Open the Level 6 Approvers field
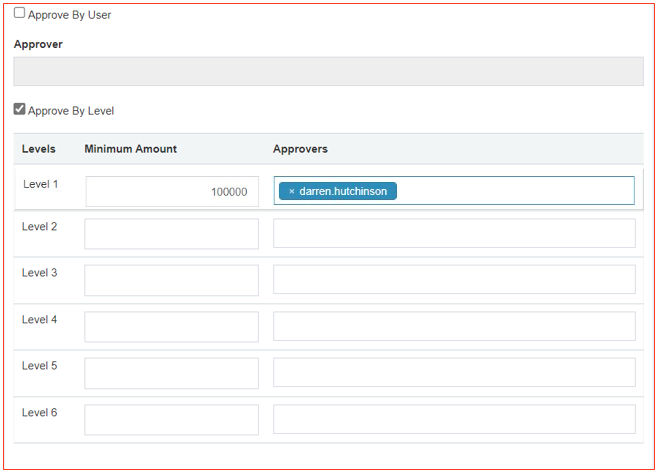 click(x=454, y=419)
